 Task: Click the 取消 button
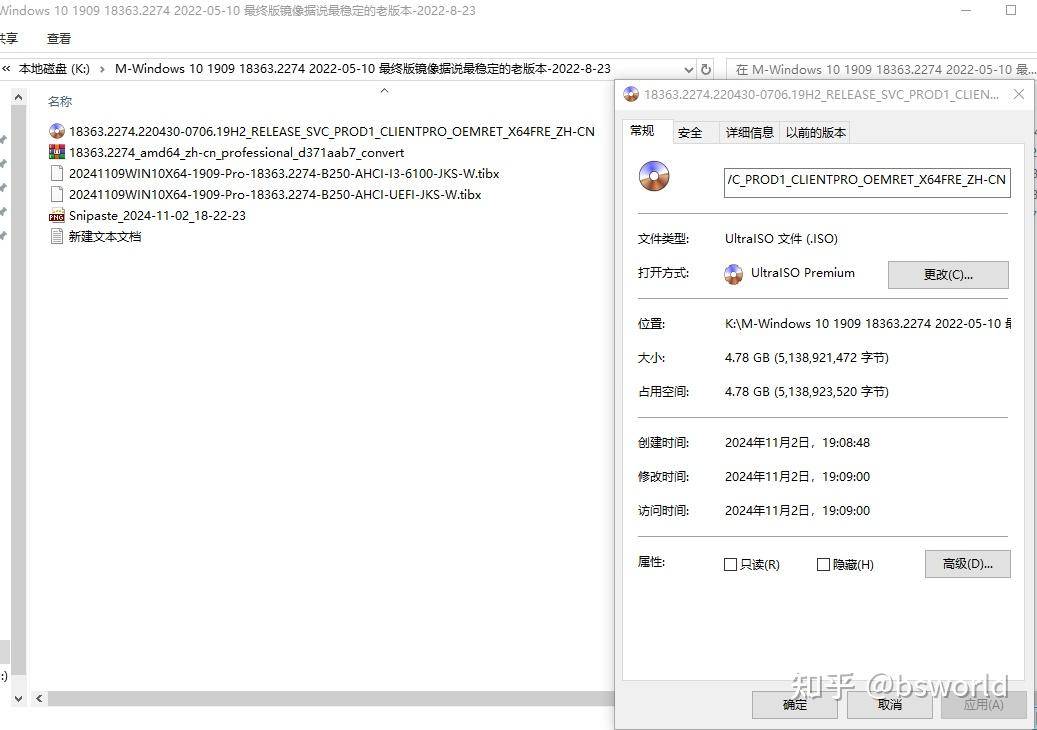pos(890,705)
